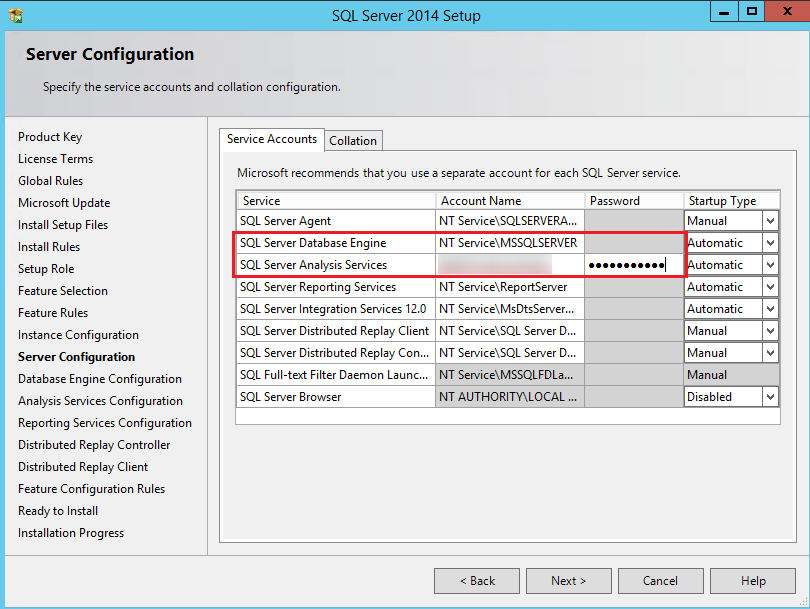The image size is (810, 609).
Task: Open Startup Type dropdown for Analysis Services
Action: (770, 265)
